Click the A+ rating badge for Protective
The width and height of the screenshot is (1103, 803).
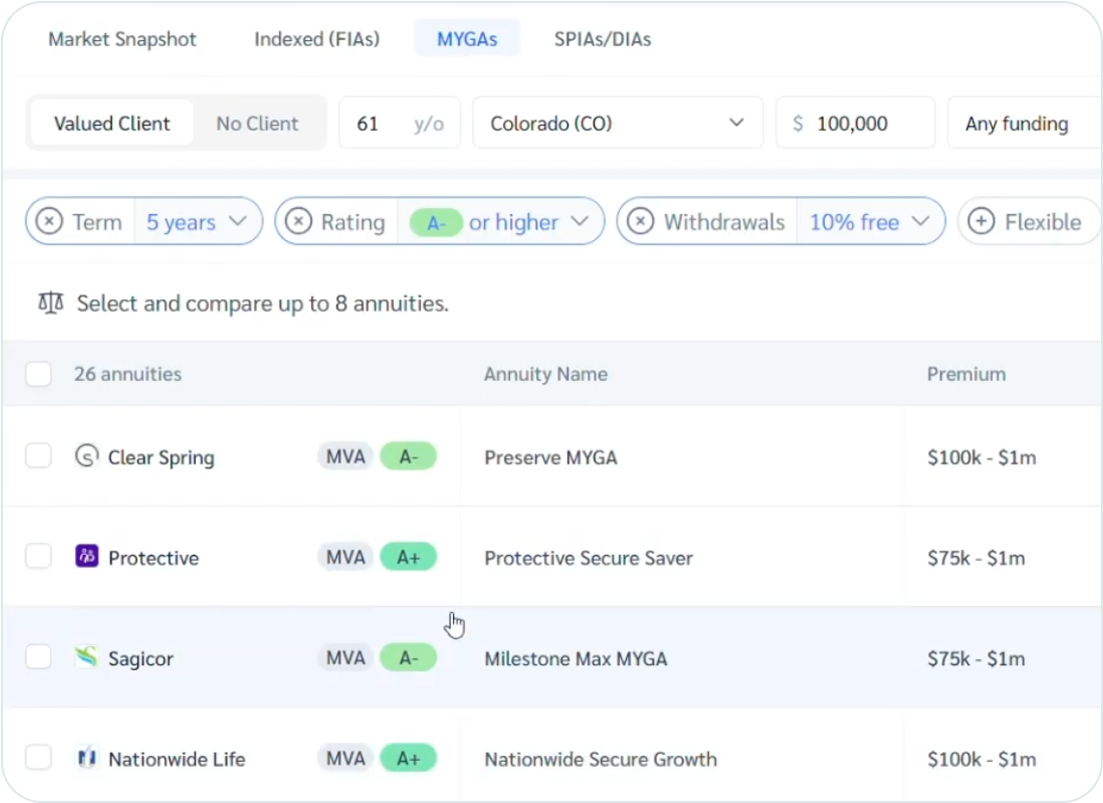pyautogui.click(x=408, y=557)
